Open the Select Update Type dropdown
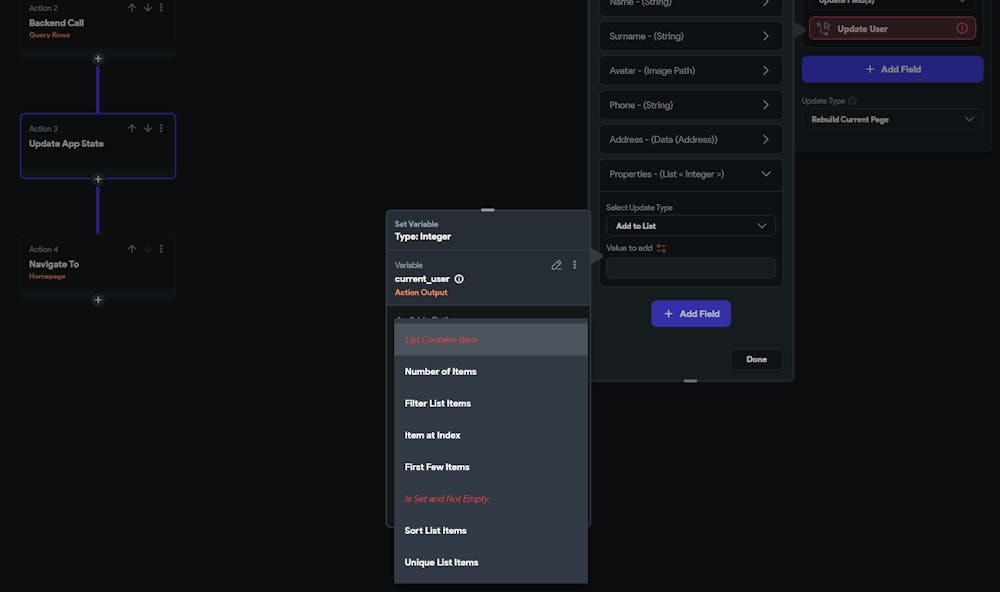1000x592 pixels. coord(690,226)
